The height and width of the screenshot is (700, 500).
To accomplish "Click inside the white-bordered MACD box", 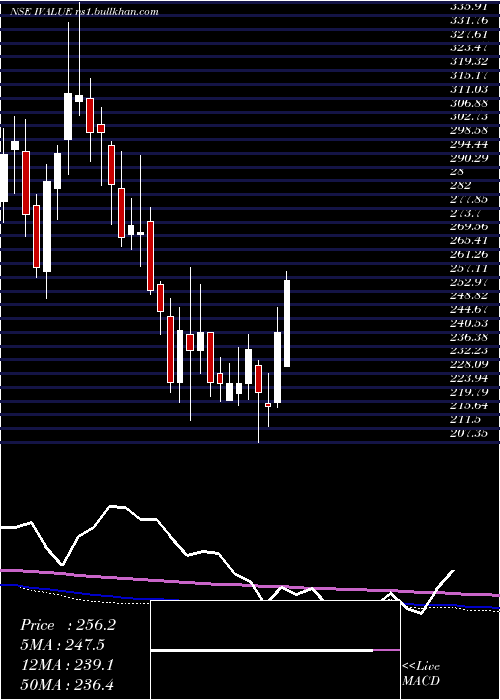I will 275,650.
